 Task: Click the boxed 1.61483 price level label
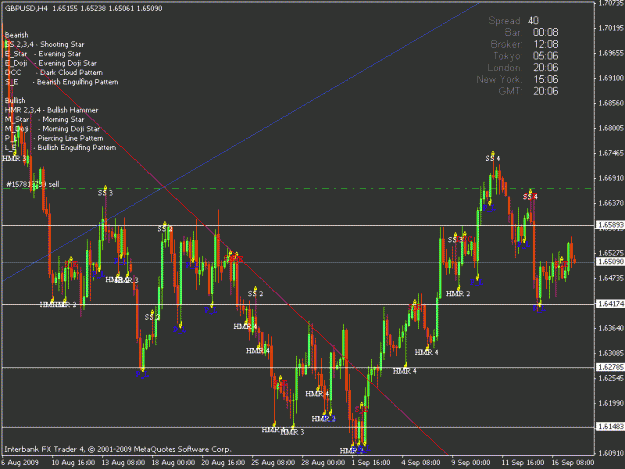[x=610, y=427]
